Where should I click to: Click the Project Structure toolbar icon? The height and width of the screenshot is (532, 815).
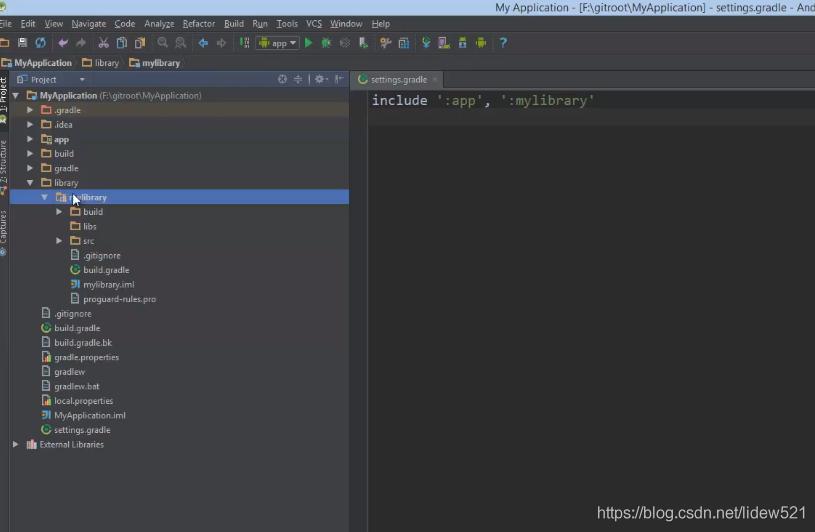[403, 43]
